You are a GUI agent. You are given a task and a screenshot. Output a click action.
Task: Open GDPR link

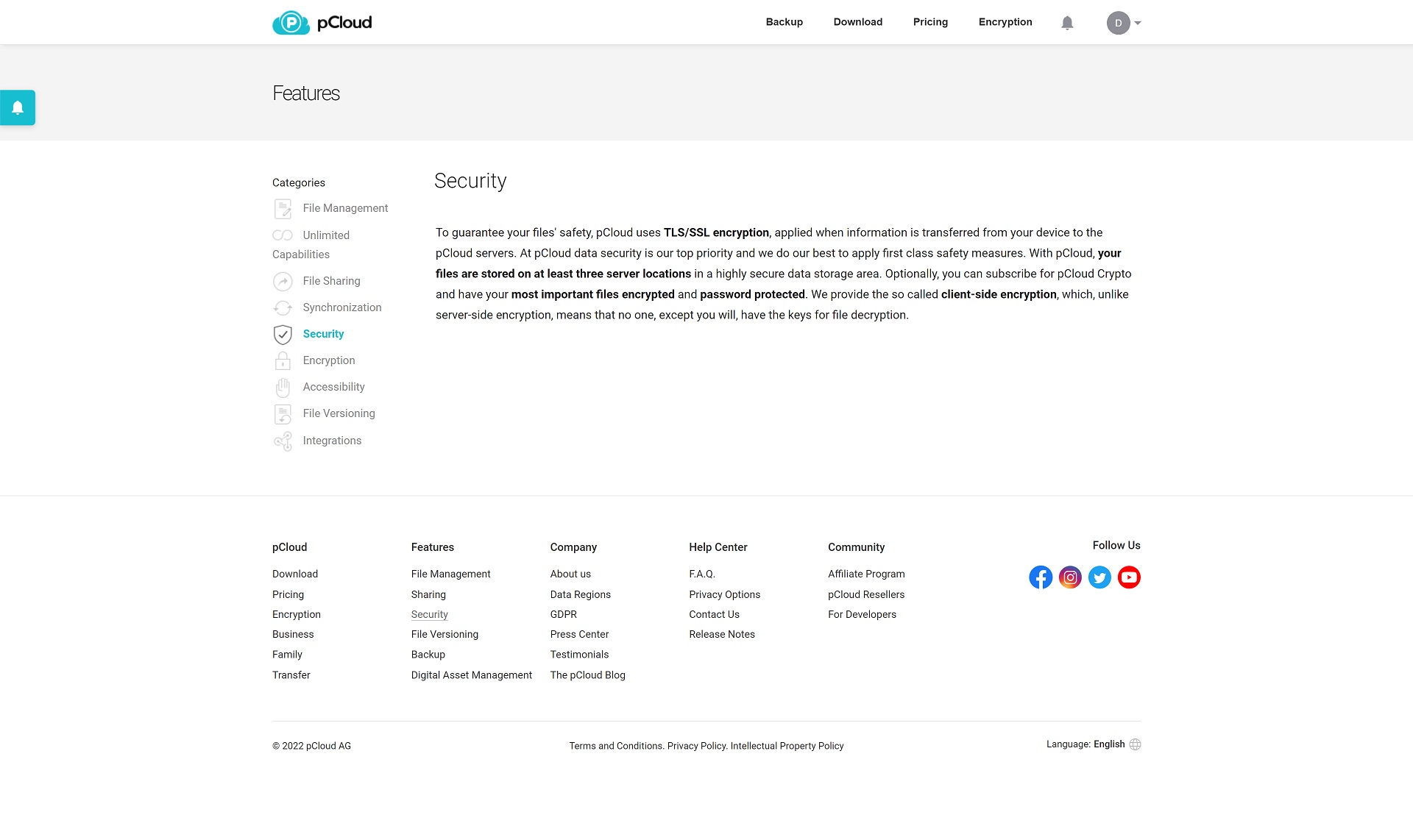563,614
